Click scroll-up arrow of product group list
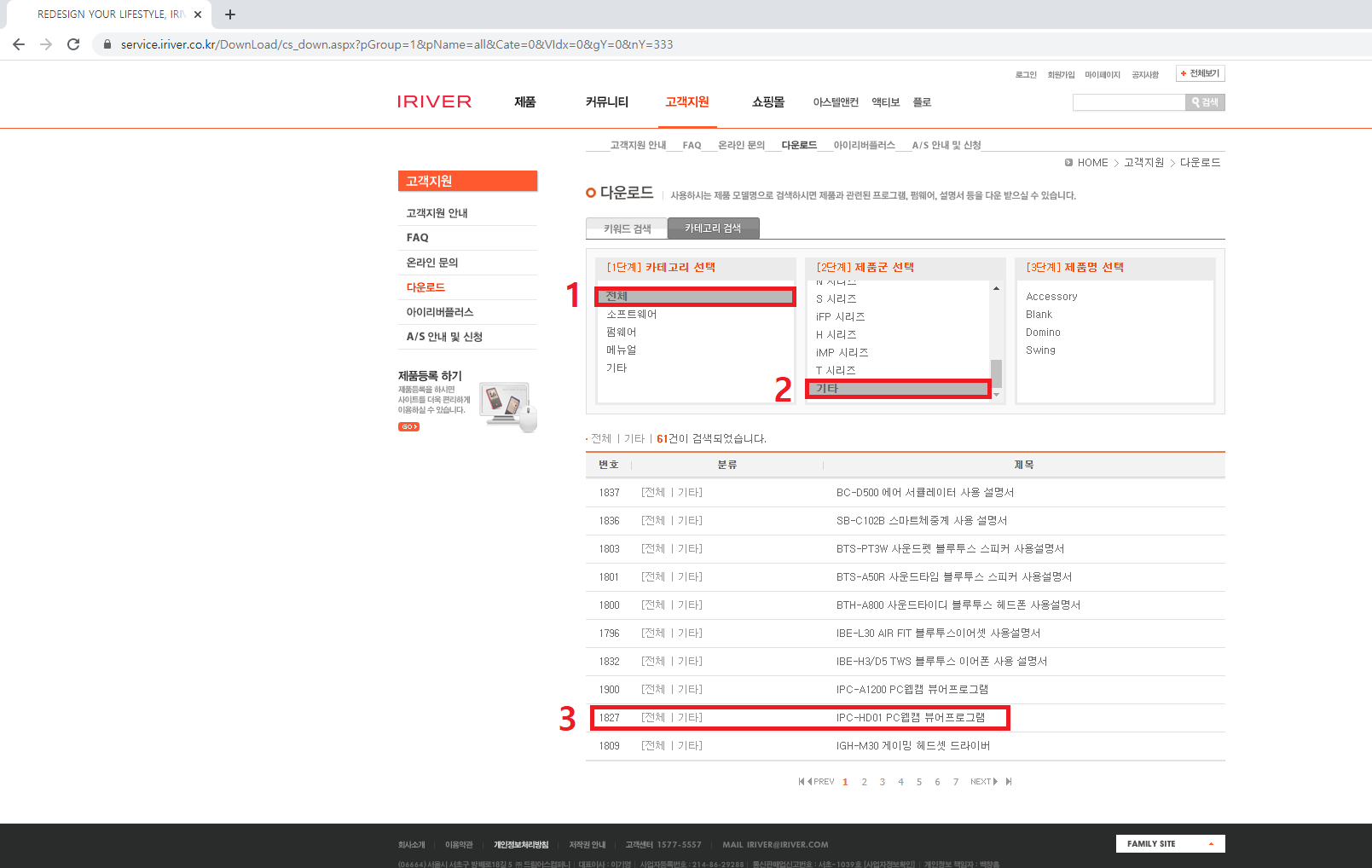The width and height of the screenshot is (1372, 868). tap(996, 288)
